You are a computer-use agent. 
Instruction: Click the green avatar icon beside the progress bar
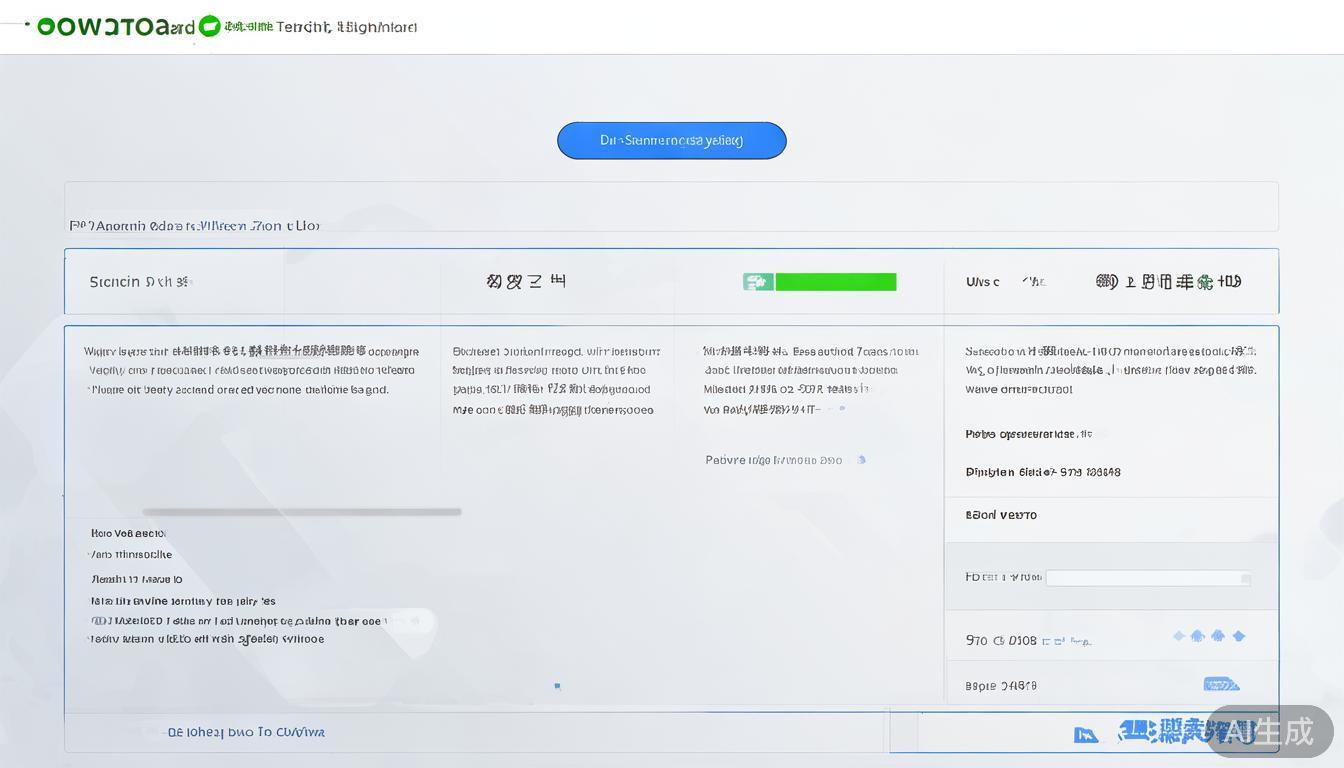(758, 281)
